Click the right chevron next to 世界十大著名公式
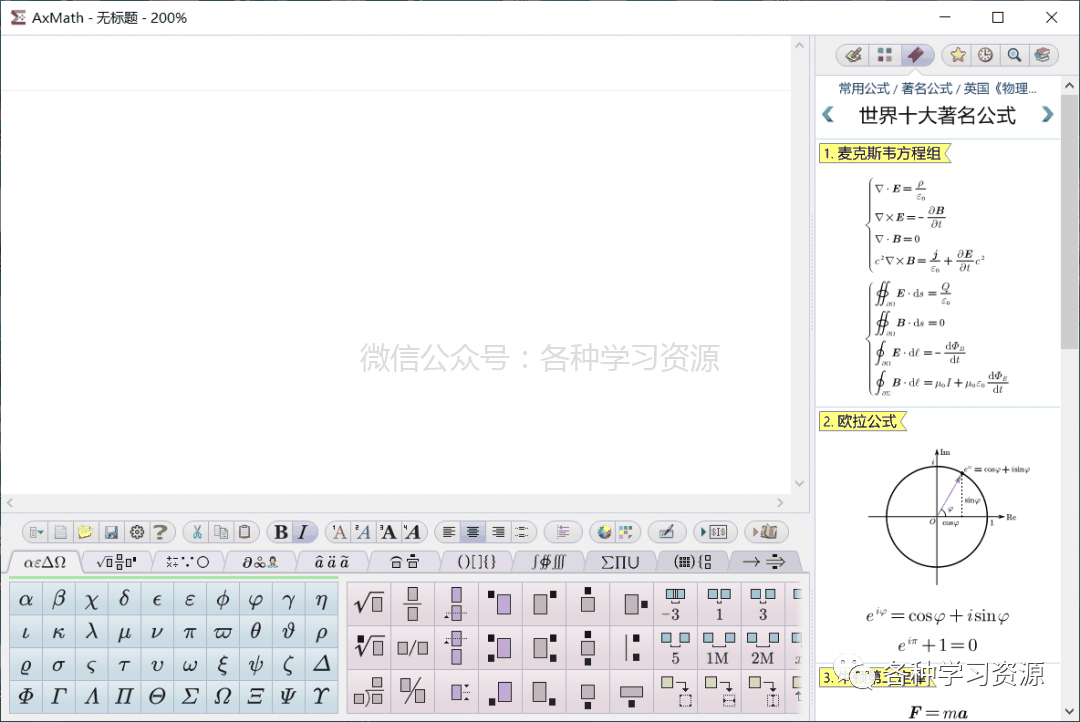Viewport: 1080px width, 722px height. (x=1047, y=115)
